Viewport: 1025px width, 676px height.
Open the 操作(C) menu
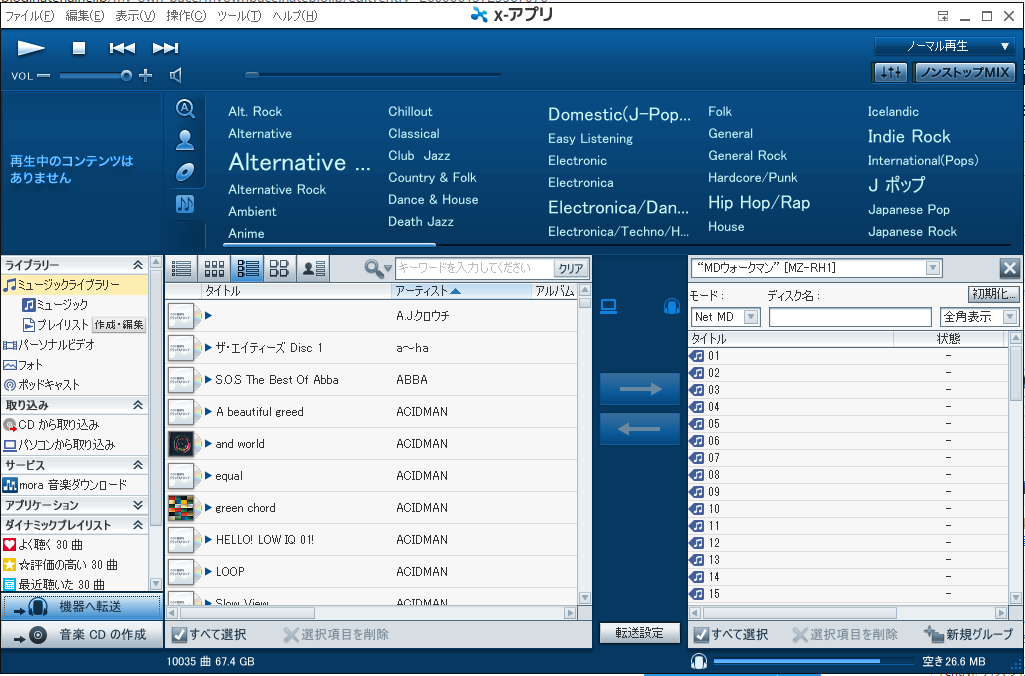pyautogui.click(x=186, y=16)
